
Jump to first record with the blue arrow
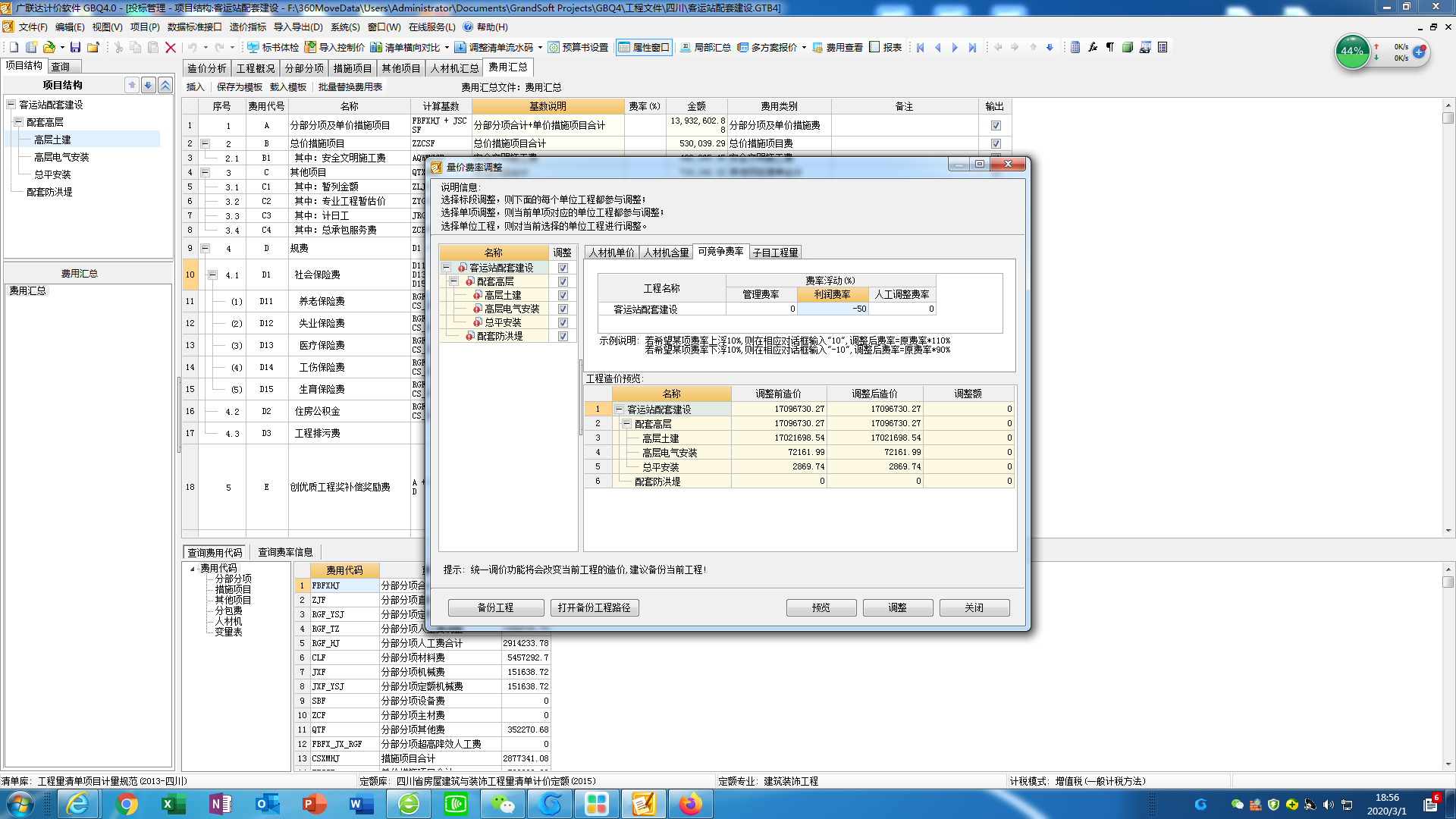click(x=921, y=47)
